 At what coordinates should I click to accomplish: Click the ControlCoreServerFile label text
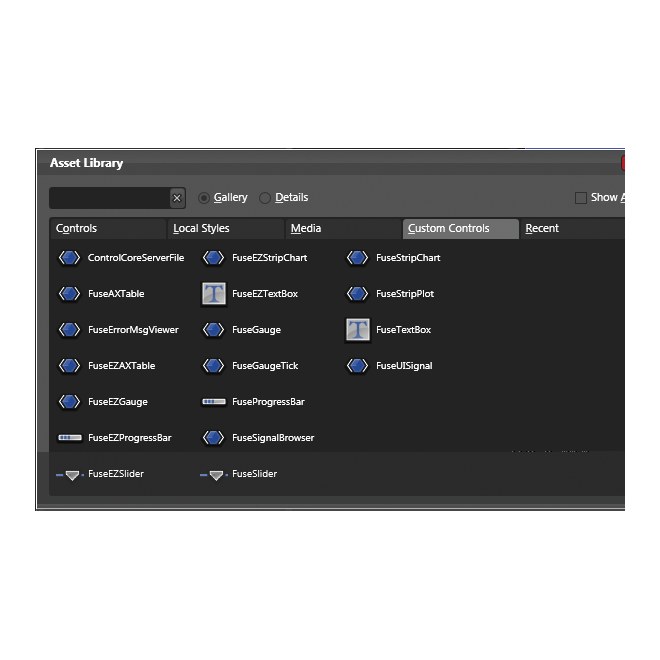[136, 258]
